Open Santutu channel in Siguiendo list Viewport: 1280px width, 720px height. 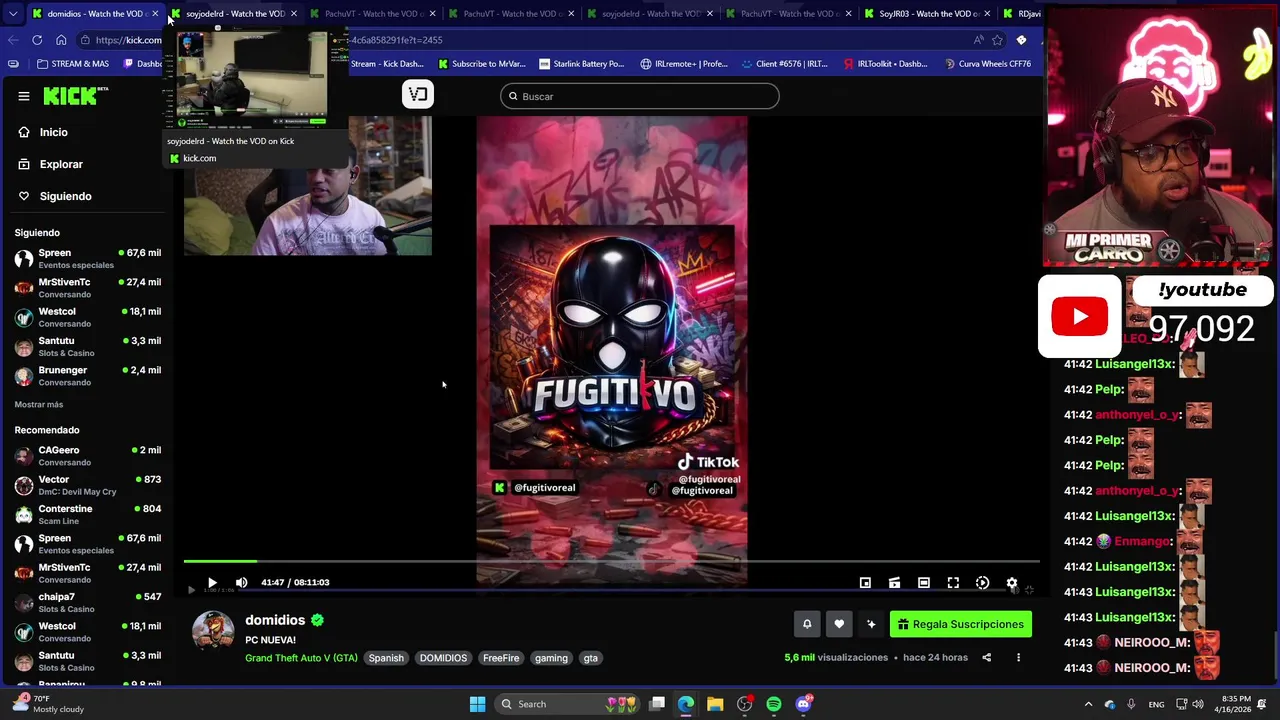pos(88,346)
